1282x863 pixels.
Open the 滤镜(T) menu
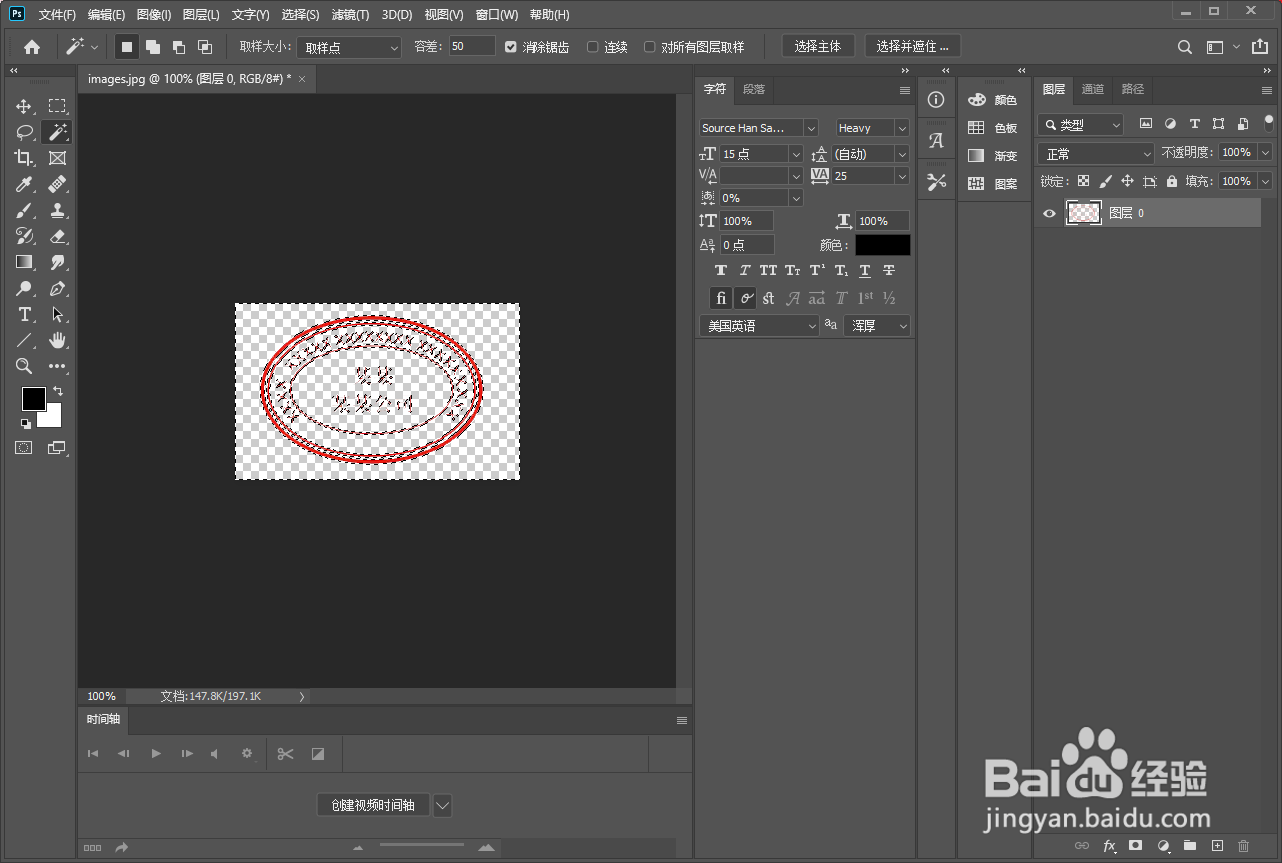[350, 15]
